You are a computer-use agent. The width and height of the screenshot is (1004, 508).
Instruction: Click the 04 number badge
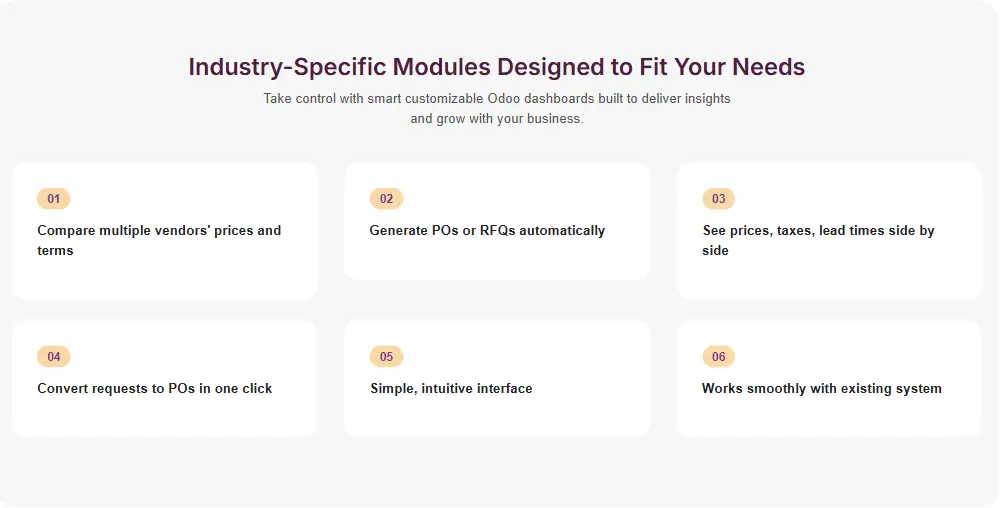[54, 357]
